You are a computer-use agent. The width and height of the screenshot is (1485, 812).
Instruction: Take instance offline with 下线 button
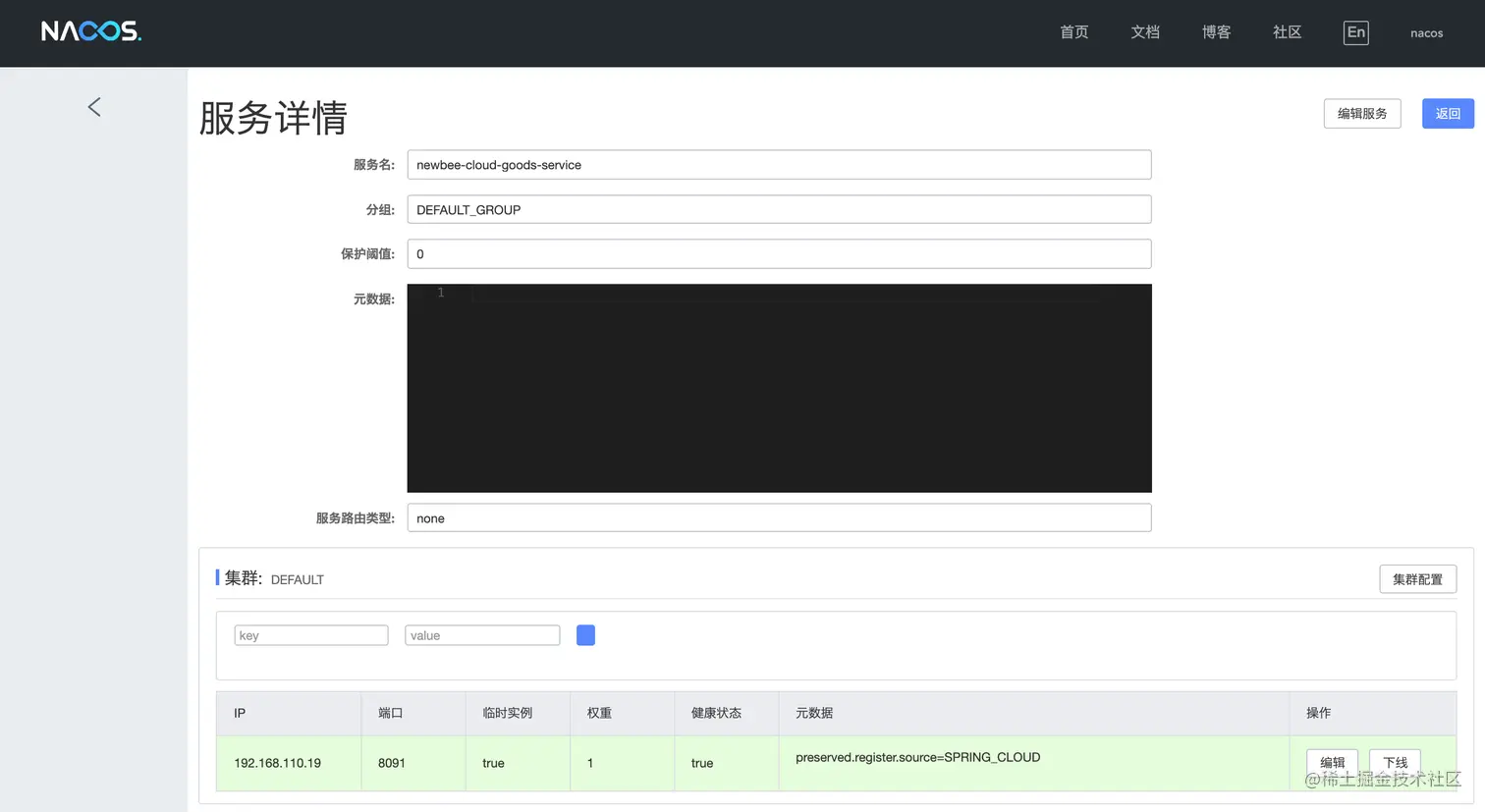[1395, 763]
